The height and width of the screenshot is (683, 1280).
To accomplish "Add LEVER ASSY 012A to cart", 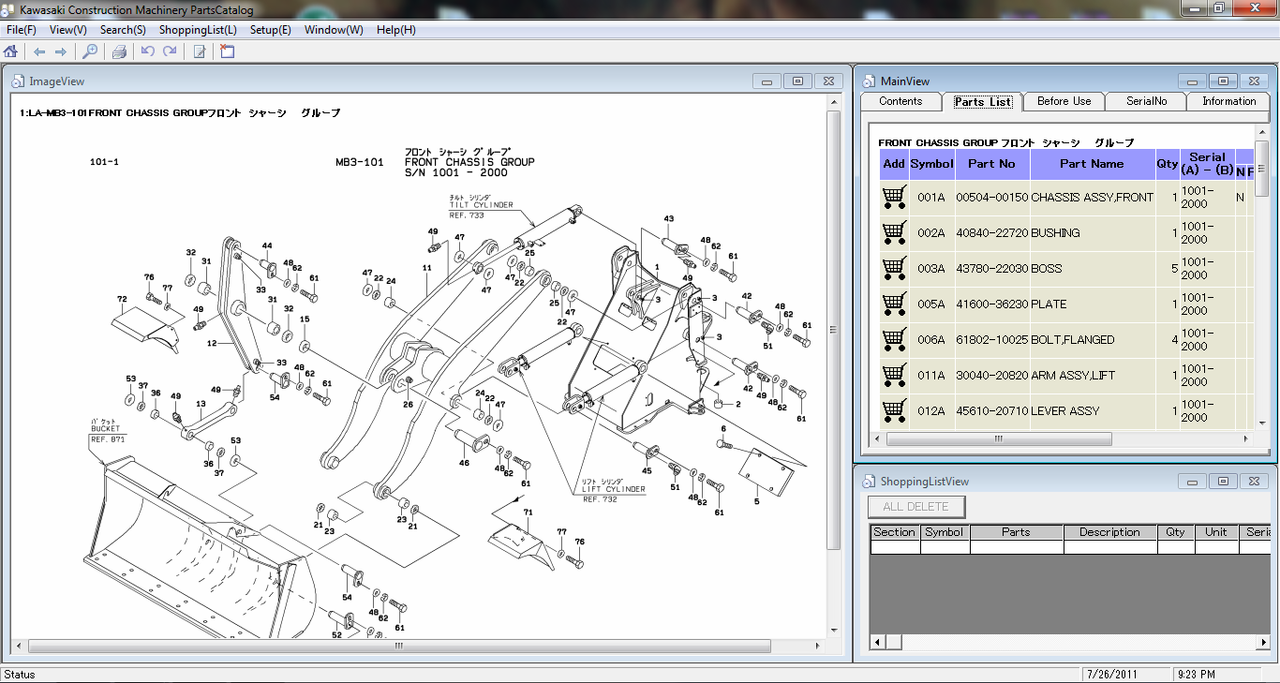I will coord(894,410).
